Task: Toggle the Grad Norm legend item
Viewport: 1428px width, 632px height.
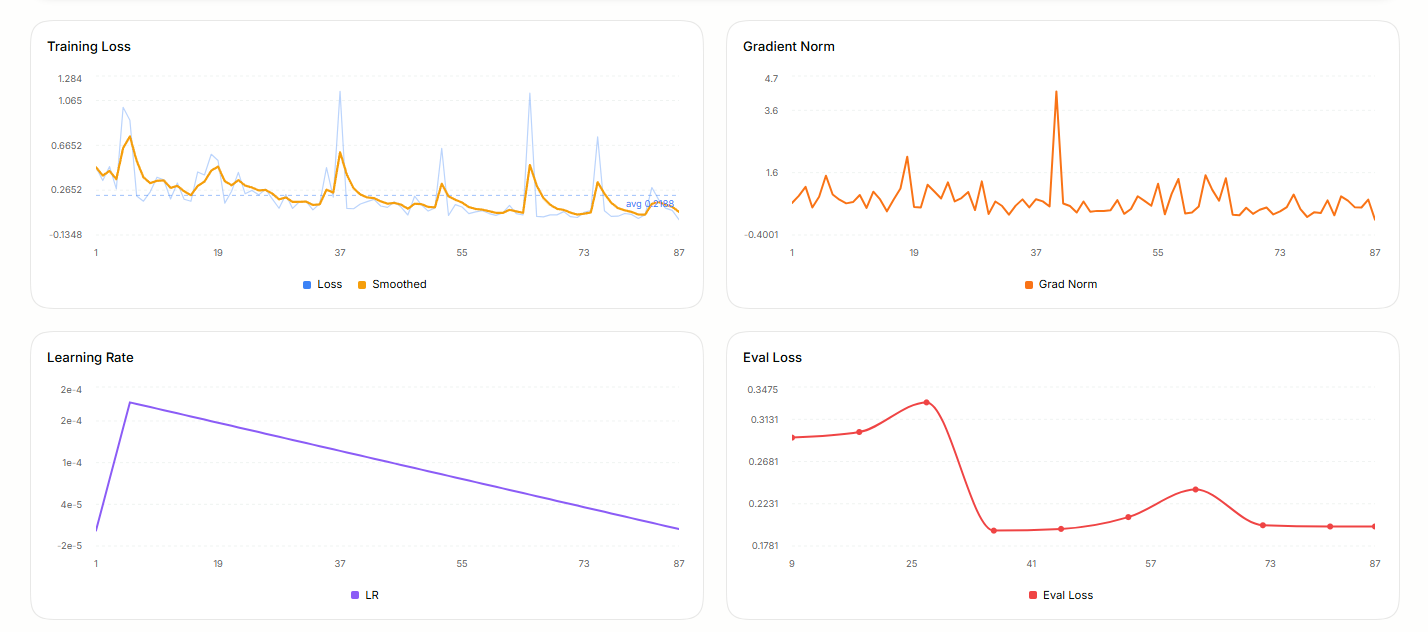Action: [1061, 284]
